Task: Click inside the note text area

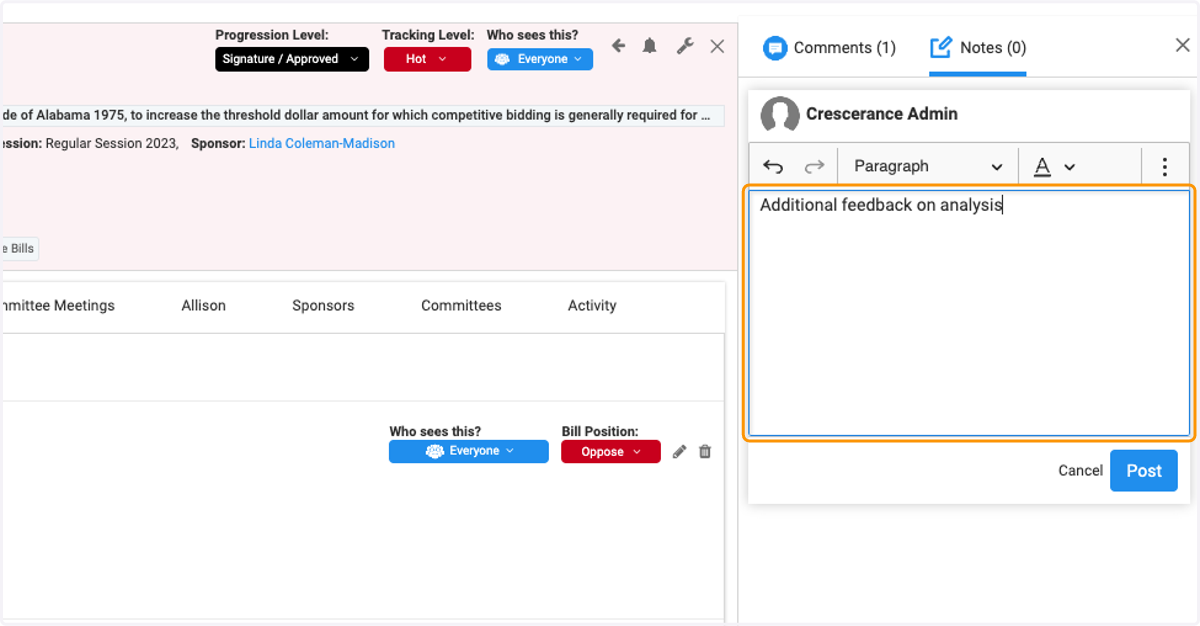Action: [969, 313]
